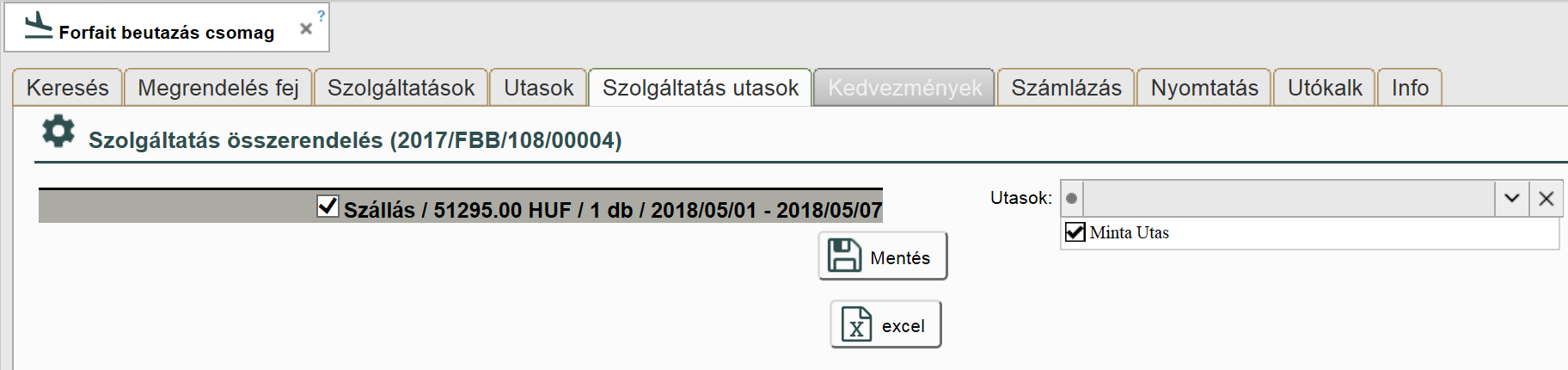
Task: Toggle the Minta Utas checkbox
Action: (1075, 232)
